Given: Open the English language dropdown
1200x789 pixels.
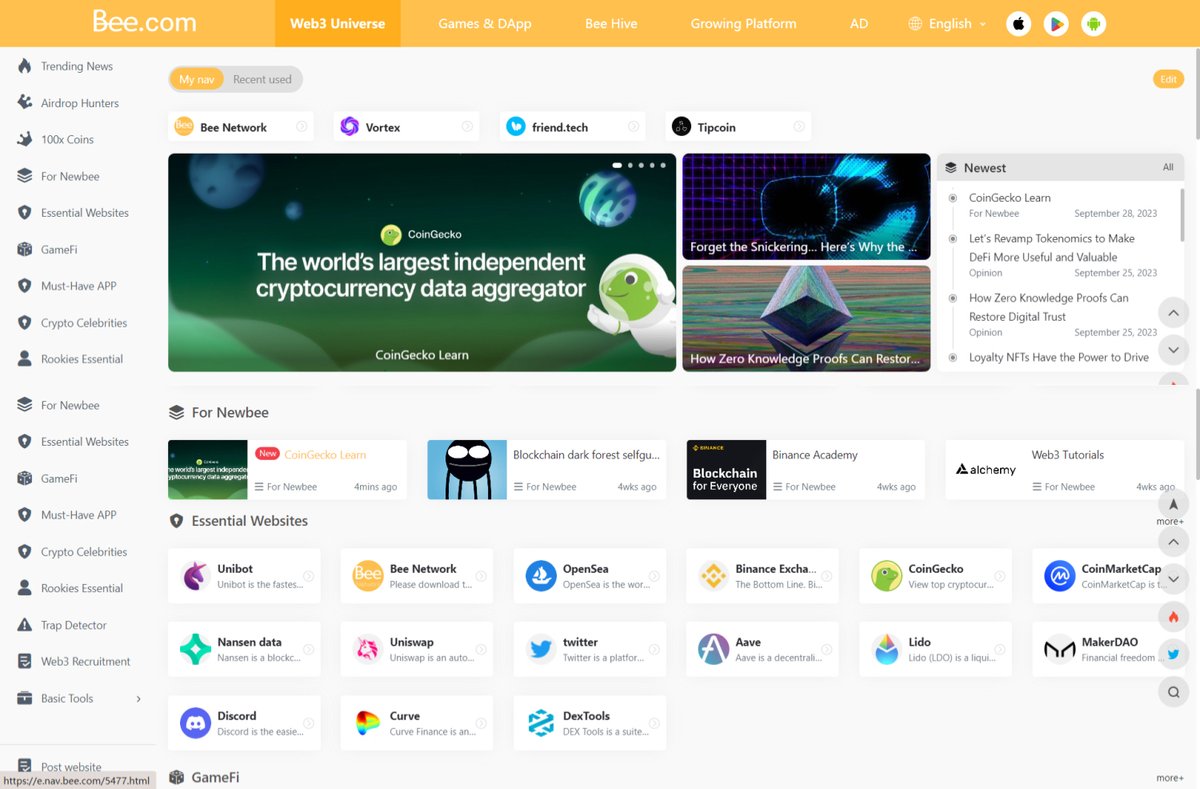Looking at the screenshot, I should [948, 24].
